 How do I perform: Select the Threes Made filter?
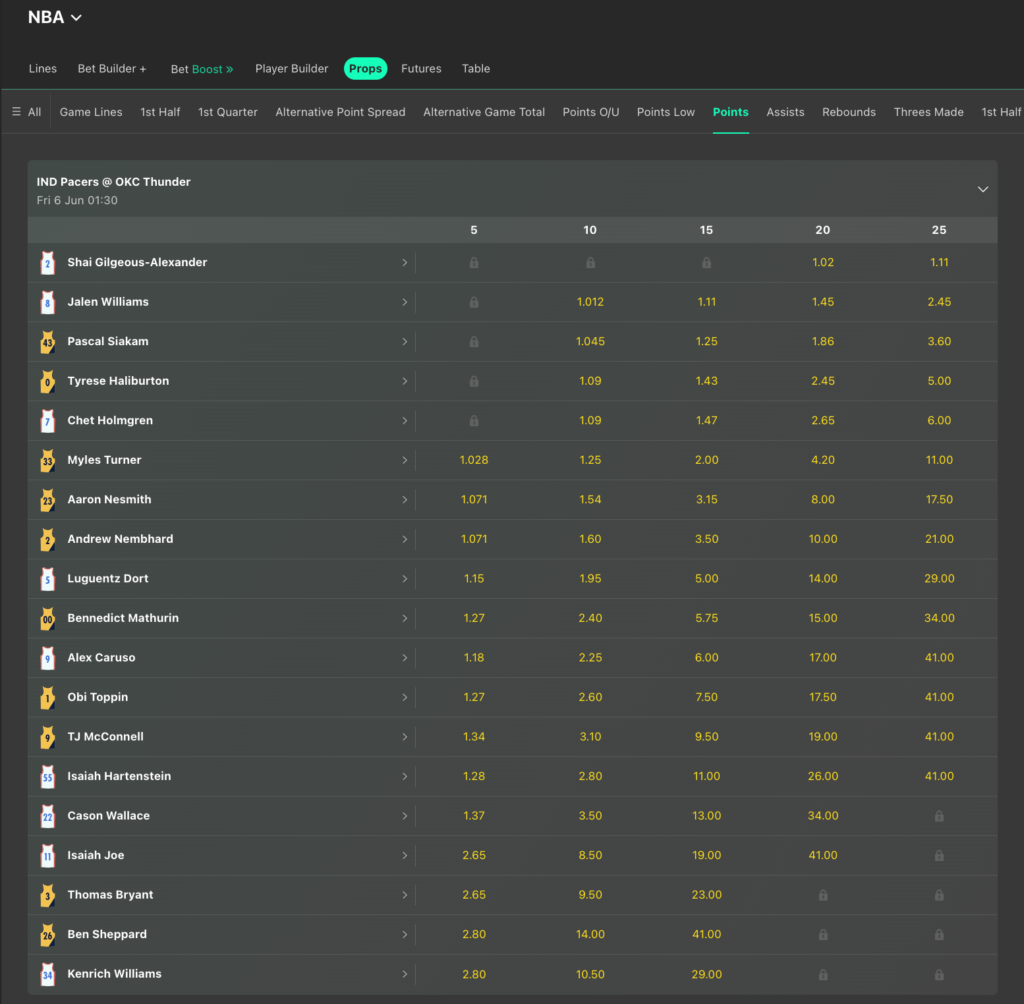928,112
